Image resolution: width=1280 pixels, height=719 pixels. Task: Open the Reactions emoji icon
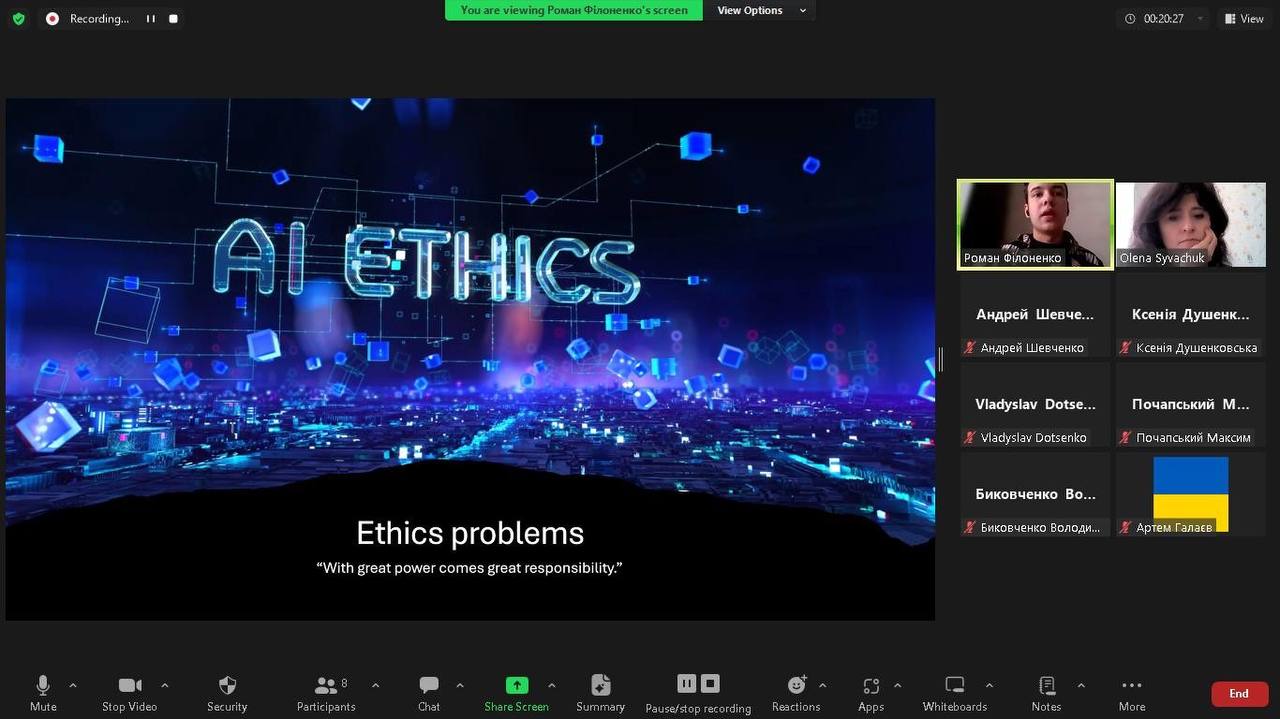tap(796, 686)
